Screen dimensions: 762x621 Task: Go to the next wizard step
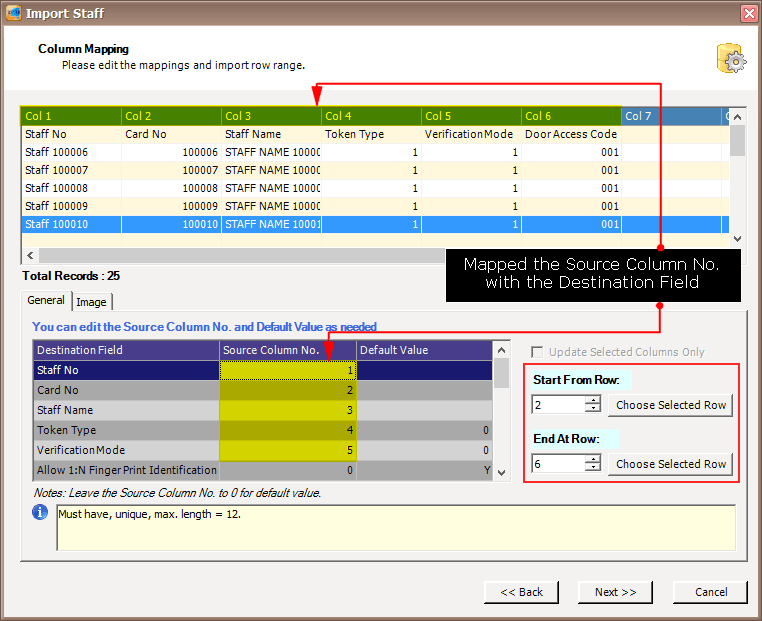(x=615, y=592)
